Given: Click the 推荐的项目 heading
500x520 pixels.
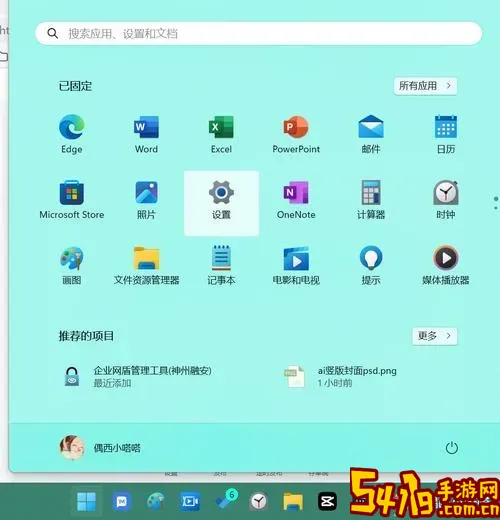Looking at the screenshot, I should coord(86,336).
